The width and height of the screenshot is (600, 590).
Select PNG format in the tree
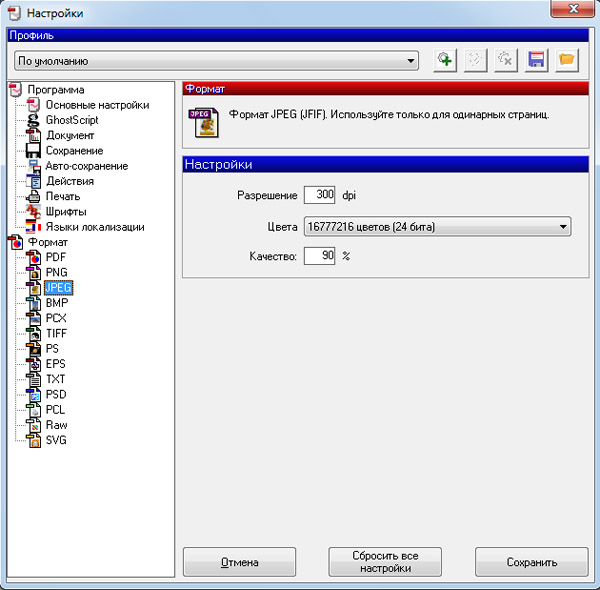point(56,272)
